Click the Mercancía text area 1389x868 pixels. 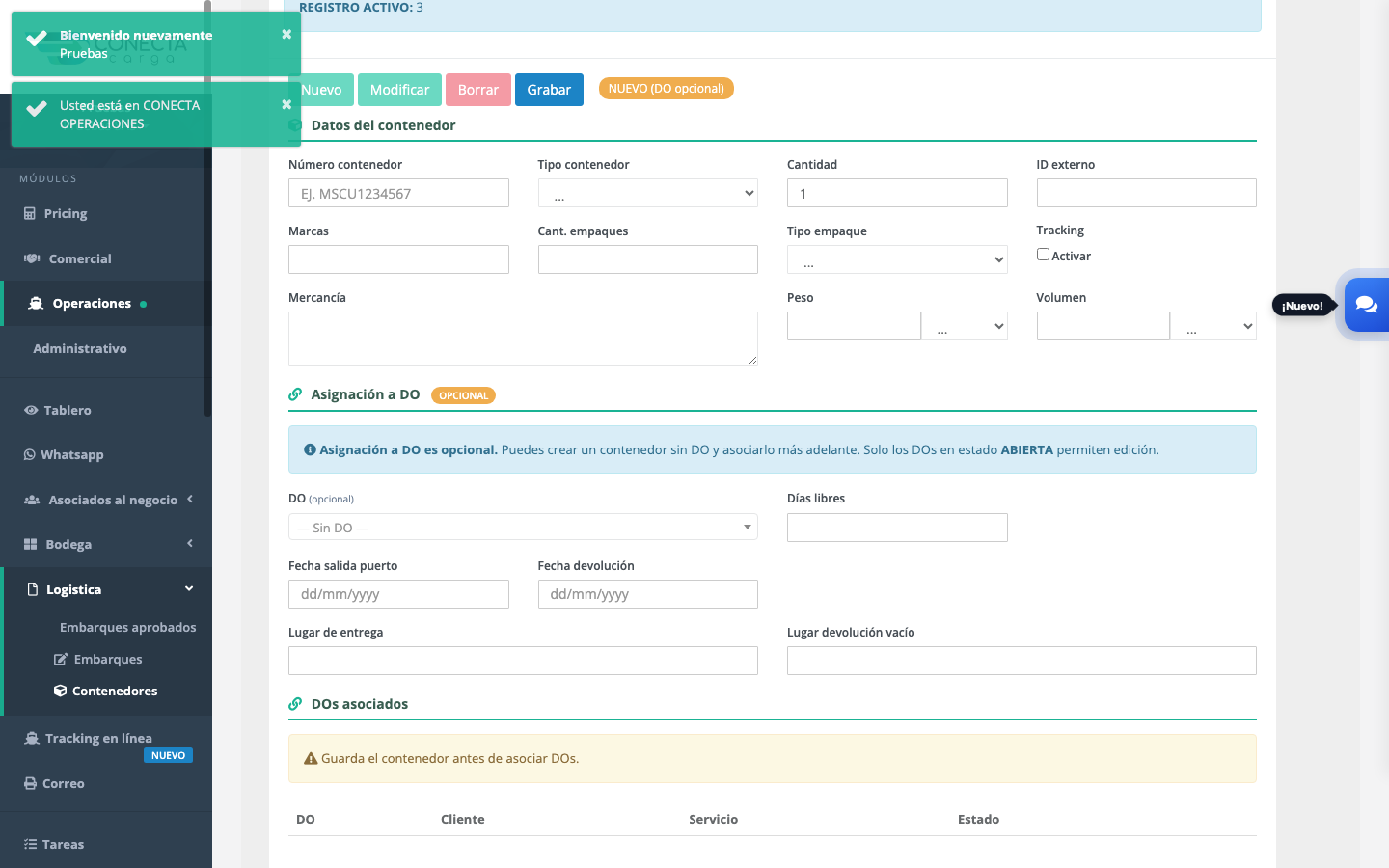tap(523, 339)
